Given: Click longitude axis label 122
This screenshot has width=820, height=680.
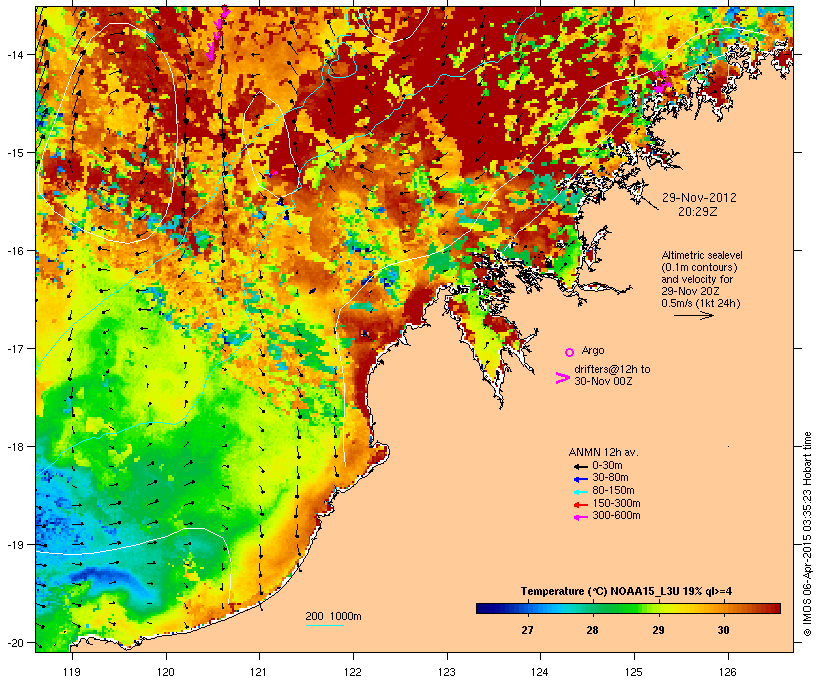Looking at the screenshot, I should coord(353,672).
